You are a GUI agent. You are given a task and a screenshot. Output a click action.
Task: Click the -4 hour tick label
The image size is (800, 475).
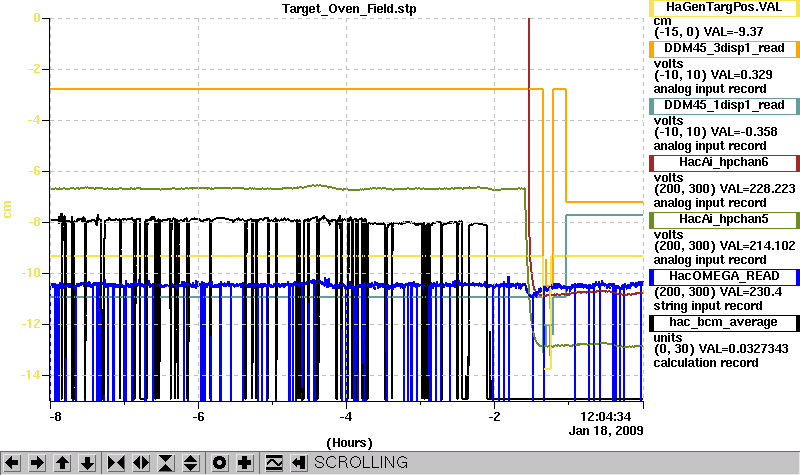click(x=346, y=417)
